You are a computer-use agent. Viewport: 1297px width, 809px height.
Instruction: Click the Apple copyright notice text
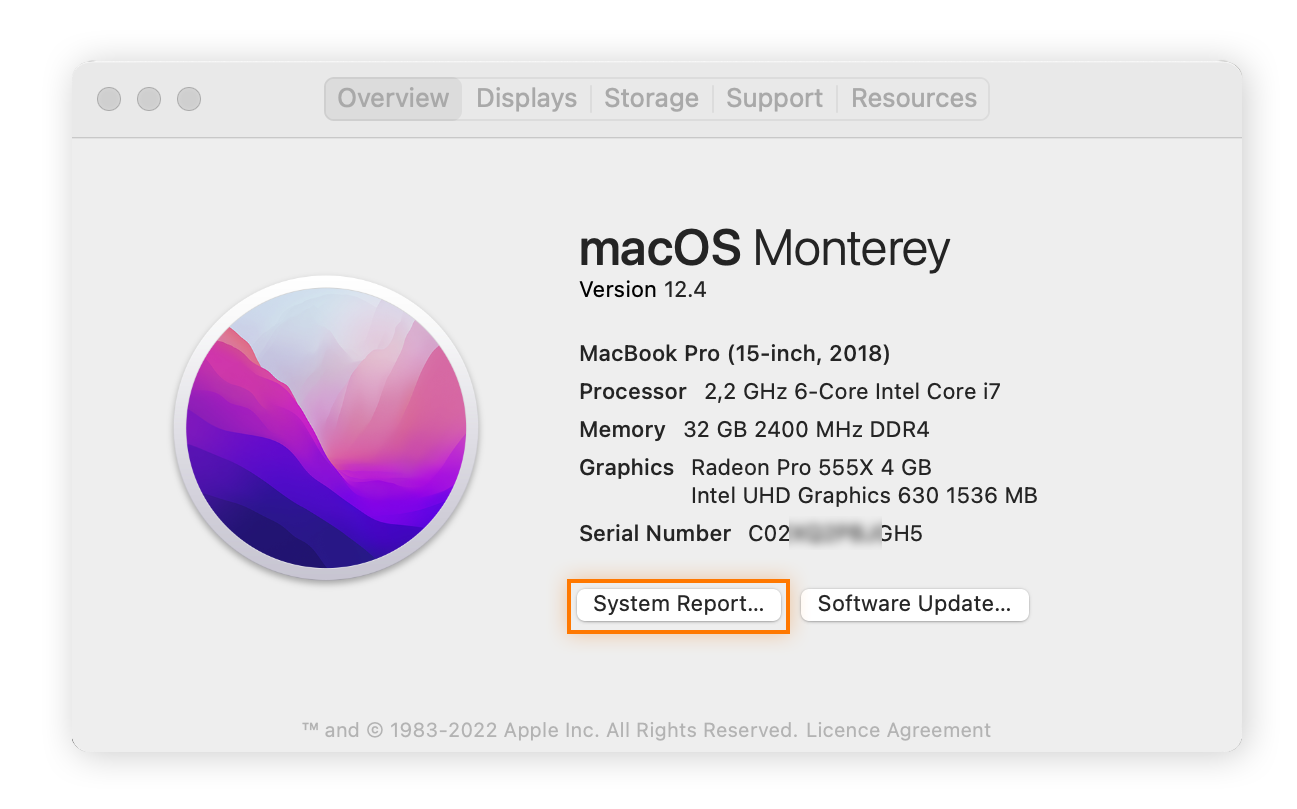(x=550, y=730)
